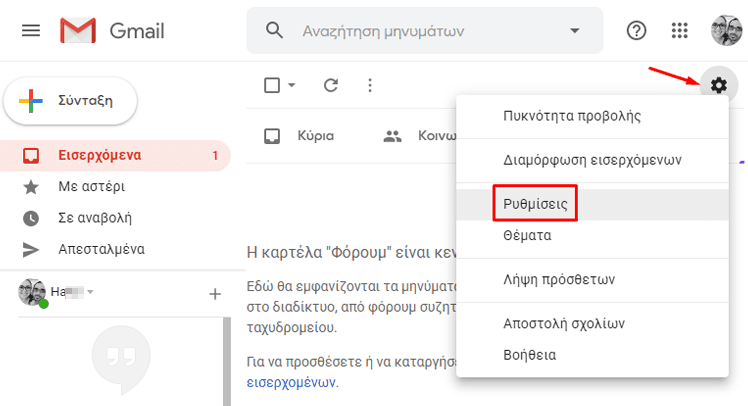Click the Hangouts add contact plus icon
This screenshot has width=748, height=406.
coord(214,294)
